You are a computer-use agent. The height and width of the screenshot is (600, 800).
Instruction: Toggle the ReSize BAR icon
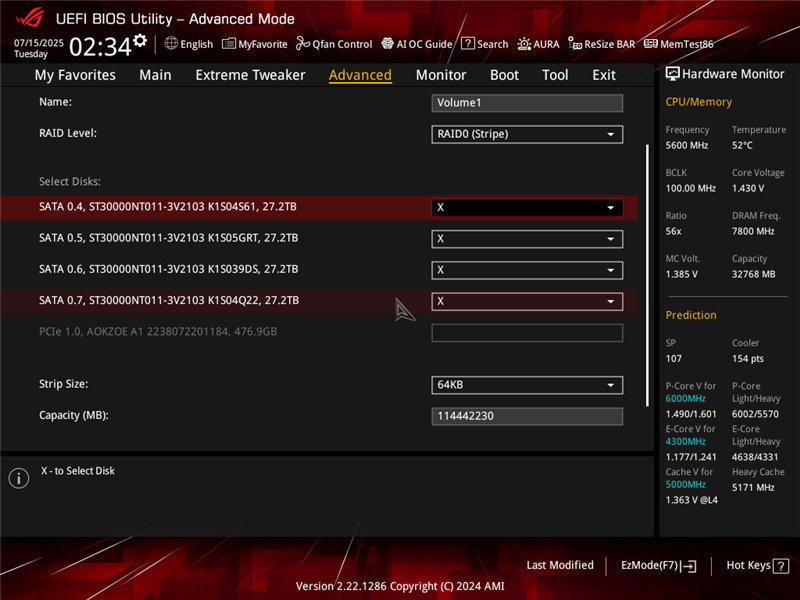(575, 44)
